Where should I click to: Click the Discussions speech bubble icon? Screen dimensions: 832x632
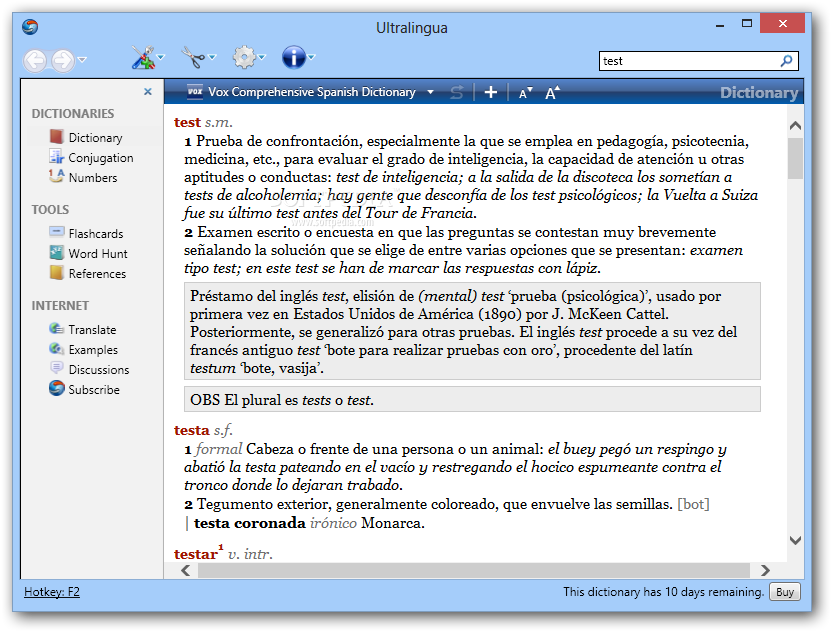point(56,368)
